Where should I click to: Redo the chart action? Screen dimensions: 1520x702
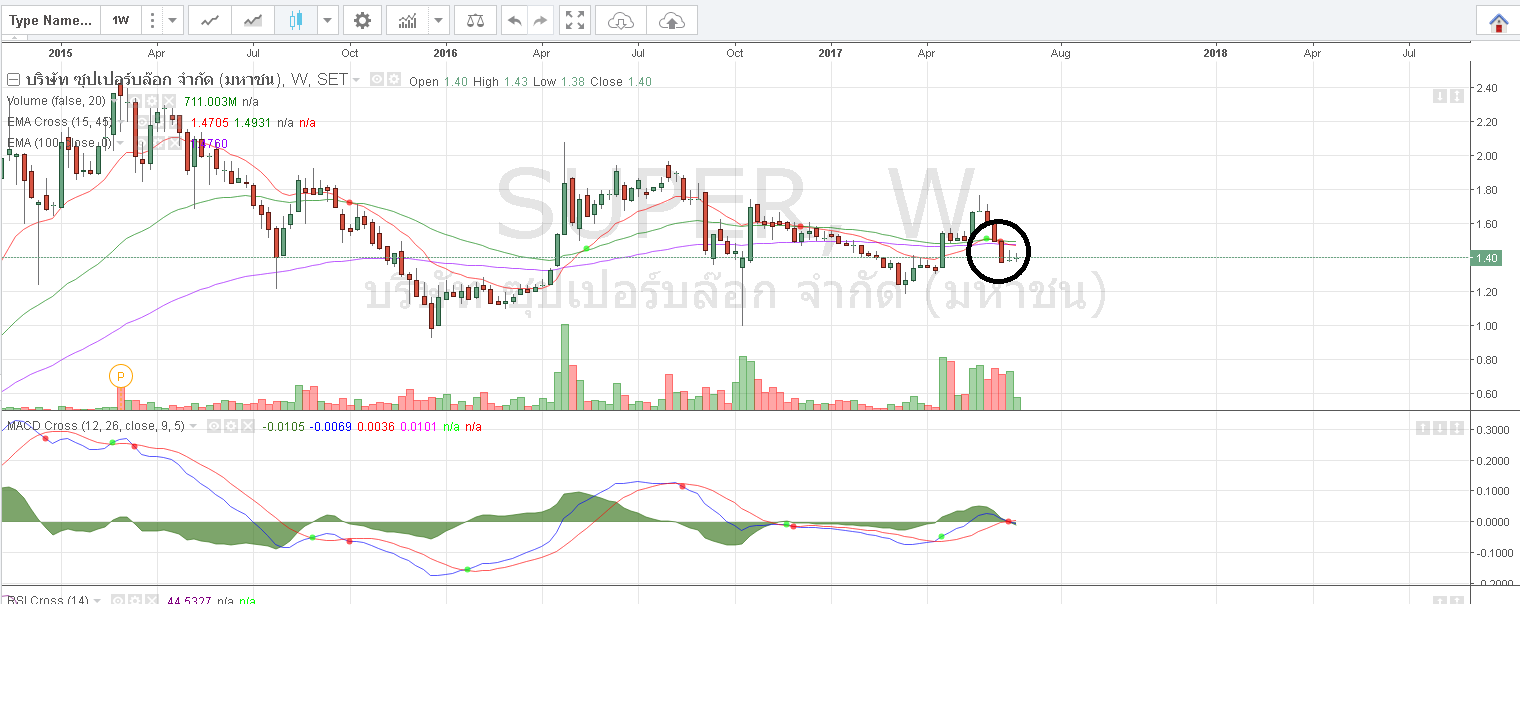(540, 20)
